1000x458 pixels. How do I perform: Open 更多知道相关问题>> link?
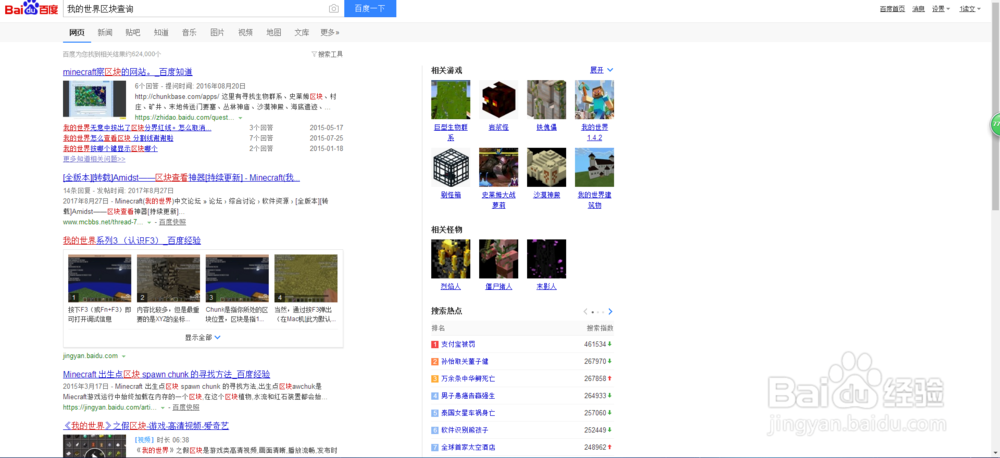point(94,159)
